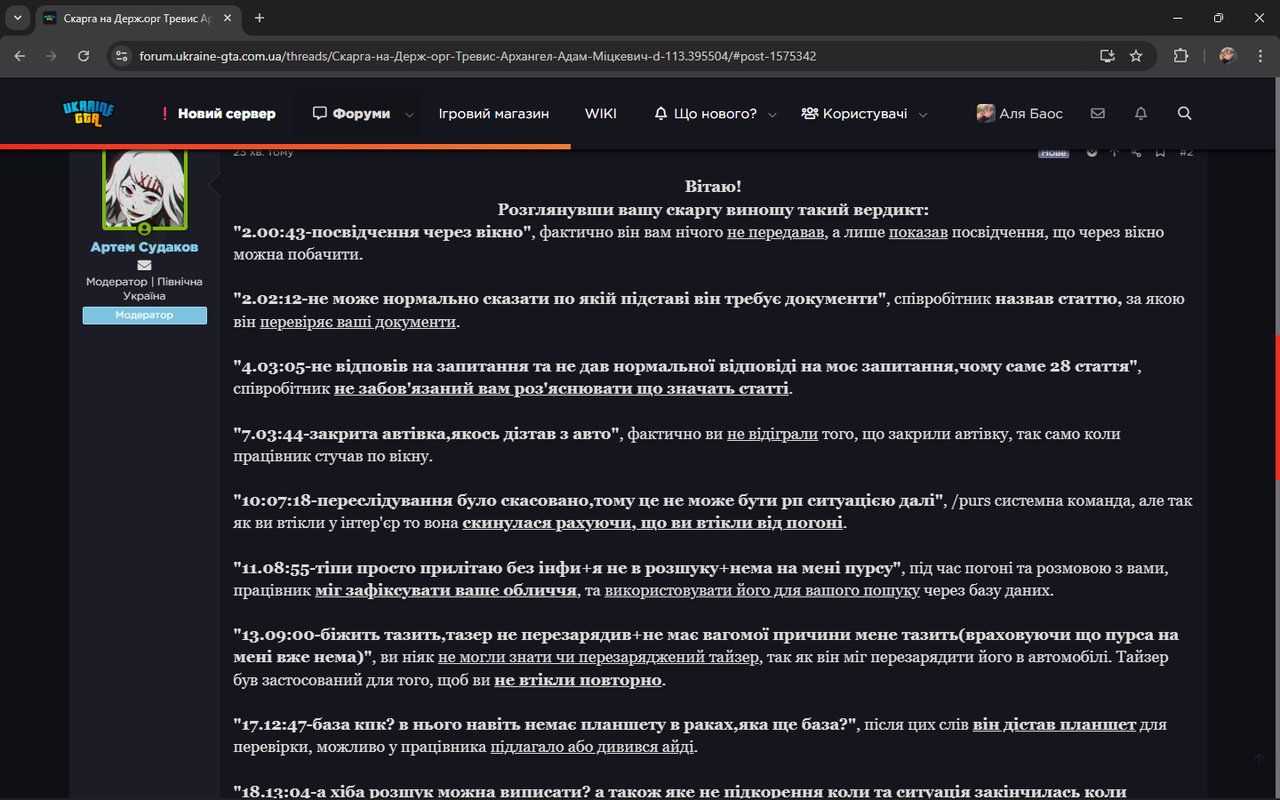Open the browser extensions menu

click(1181, 56)
